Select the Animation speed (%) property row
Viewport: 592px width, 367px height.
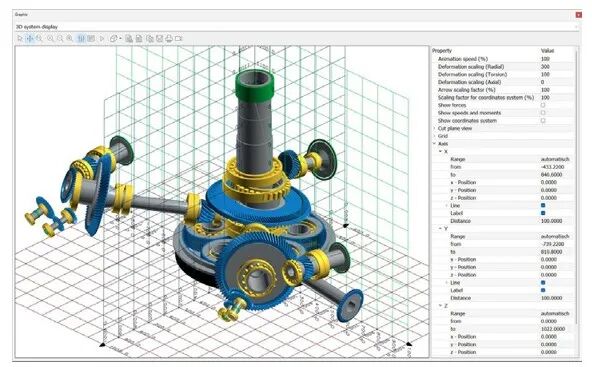click(x=504, y=59)
